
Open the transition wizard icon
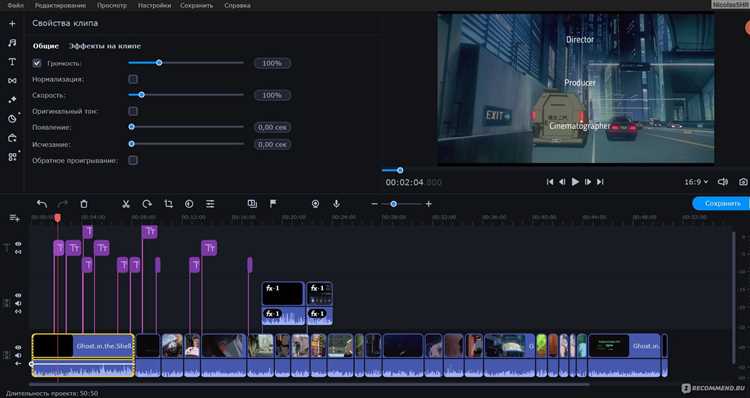pyautogui.click(x=252, y=204)
